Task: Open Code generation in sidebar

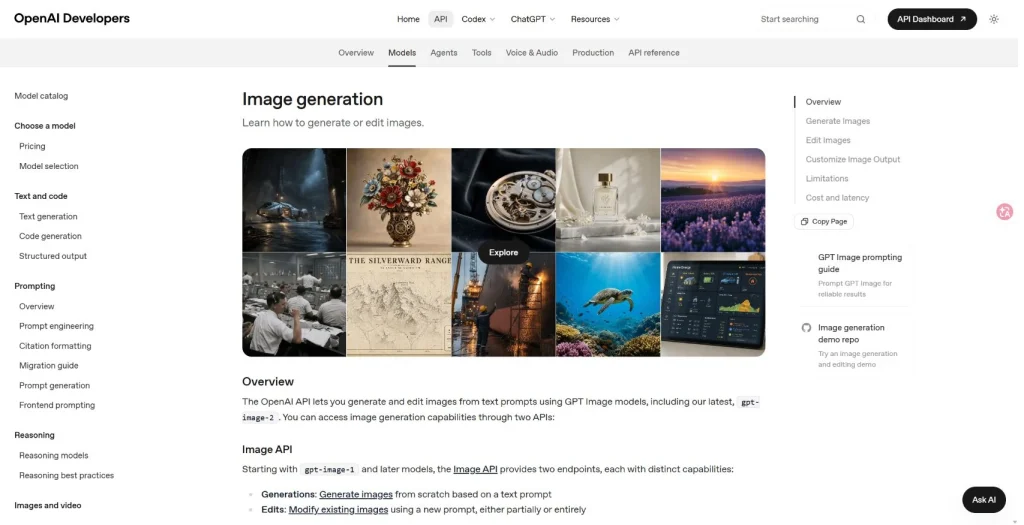Action: coord(50,236)
